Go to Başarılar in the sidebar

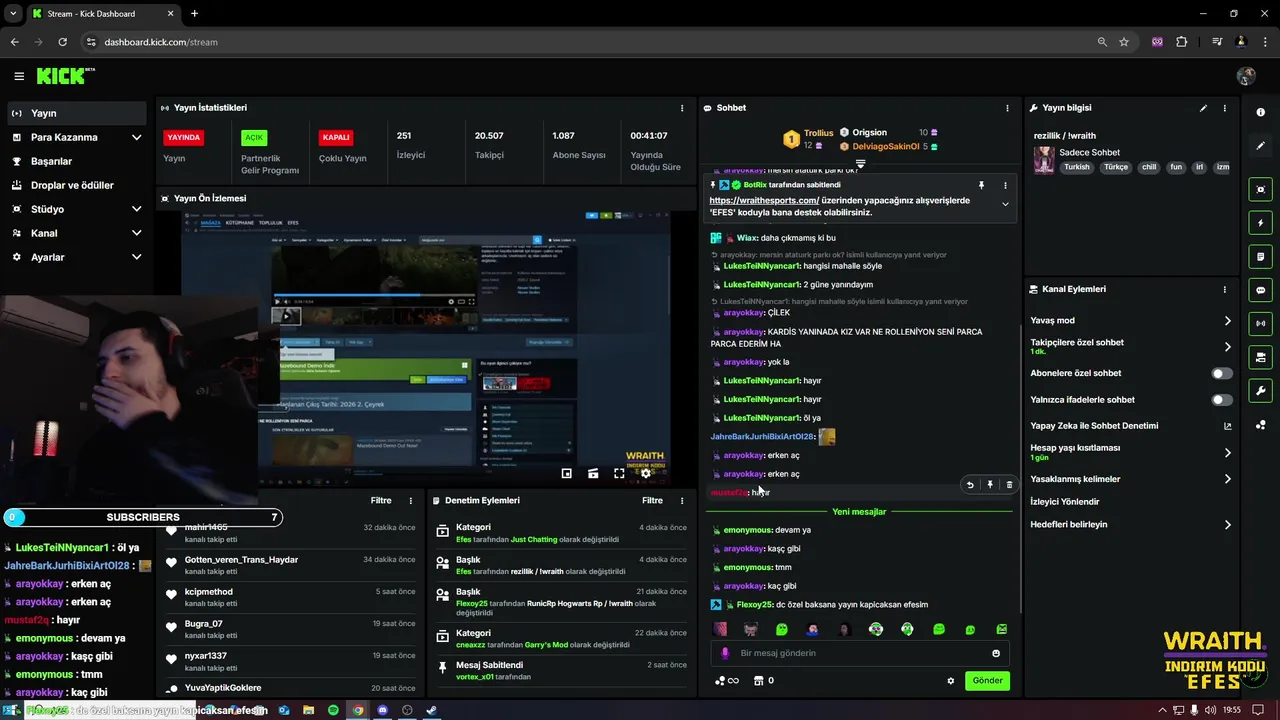[76, 161]
